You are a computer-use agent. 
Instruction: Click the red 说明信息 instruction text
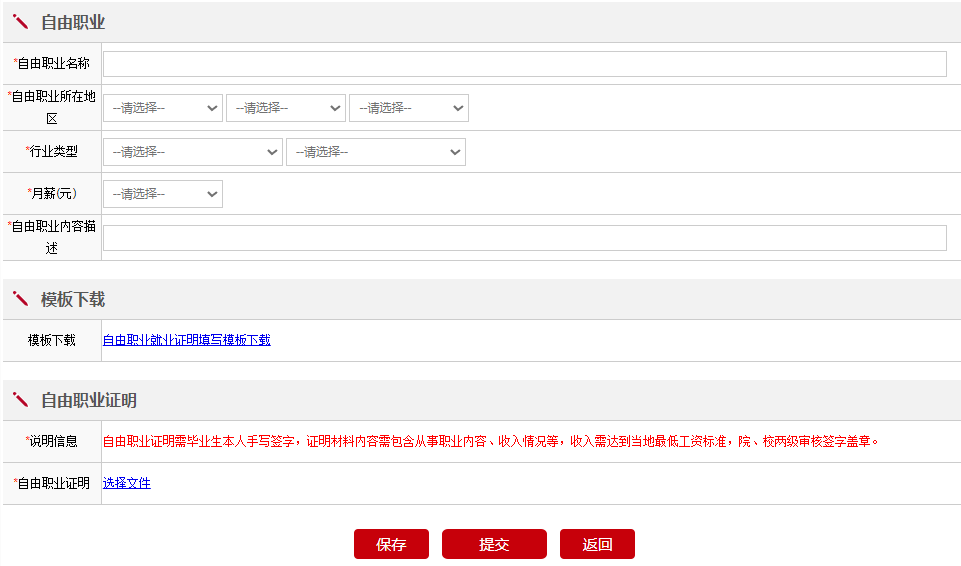tap(490, 441)
